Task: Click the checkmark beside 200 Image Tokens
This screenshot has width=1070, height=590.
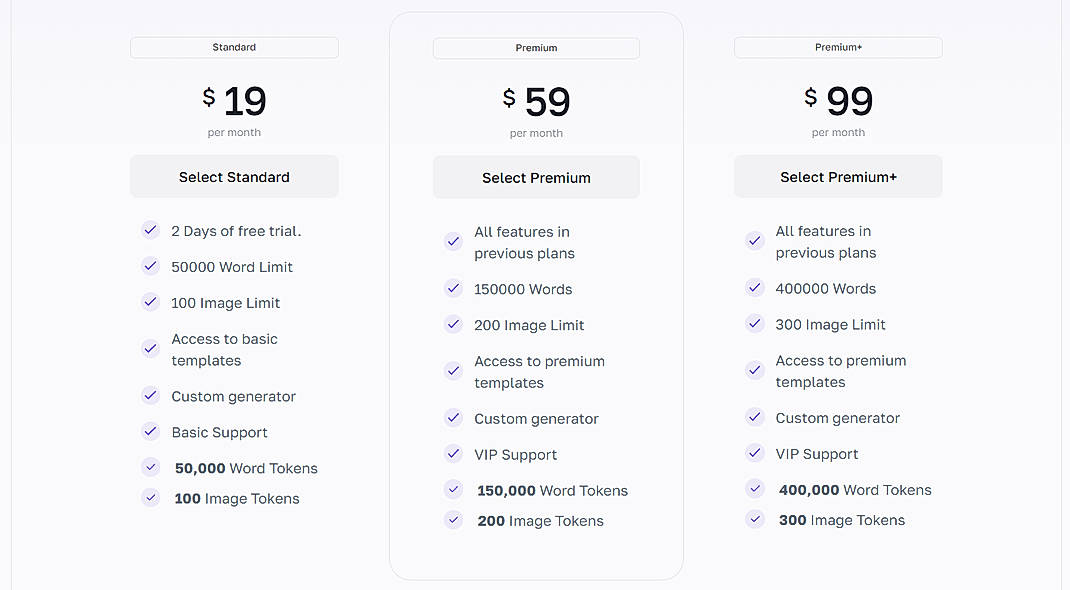Action: 453,519
